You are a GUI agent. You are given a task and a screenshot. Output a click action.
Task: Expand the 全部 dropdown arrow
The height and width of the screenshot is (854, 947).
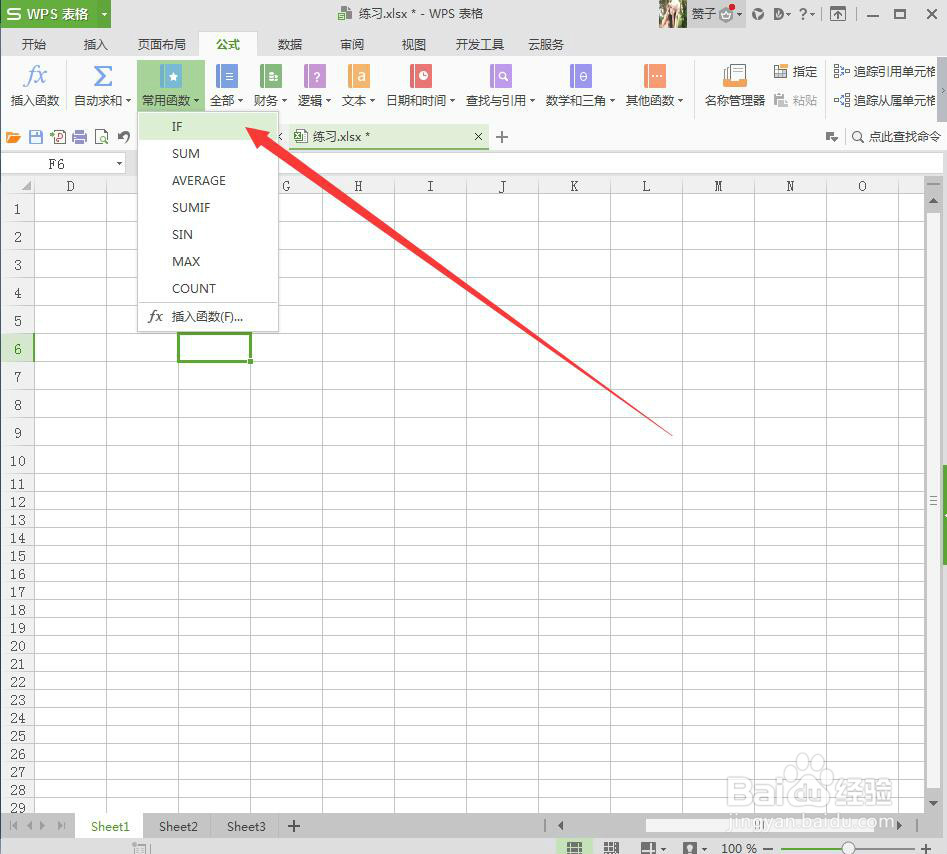click(240, 101)
